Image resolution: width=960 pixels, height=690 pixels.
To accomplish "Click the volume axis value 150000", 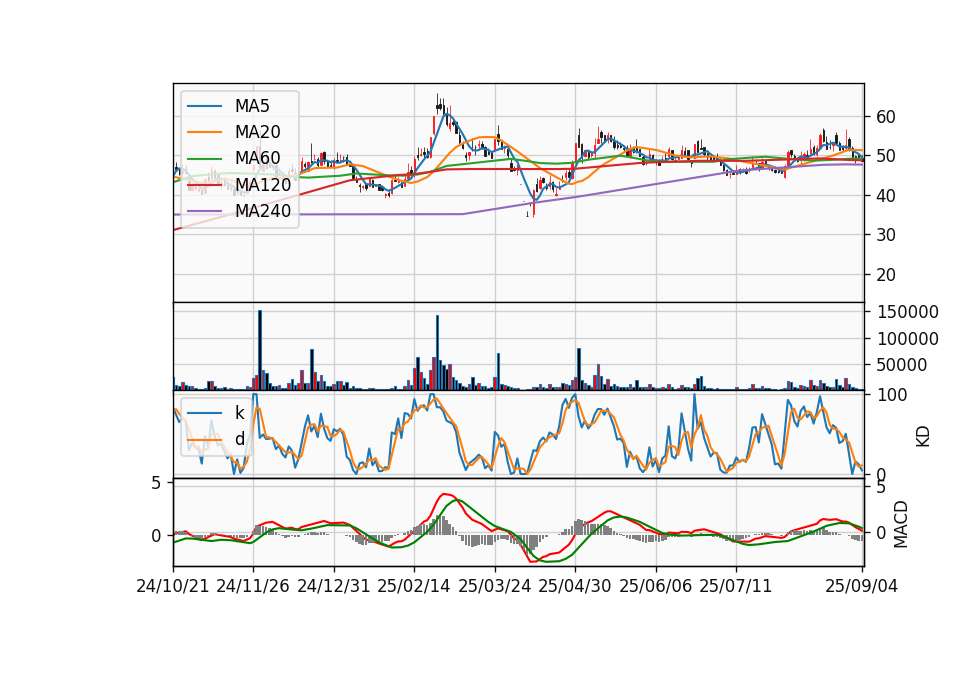I will coord(908,312).
